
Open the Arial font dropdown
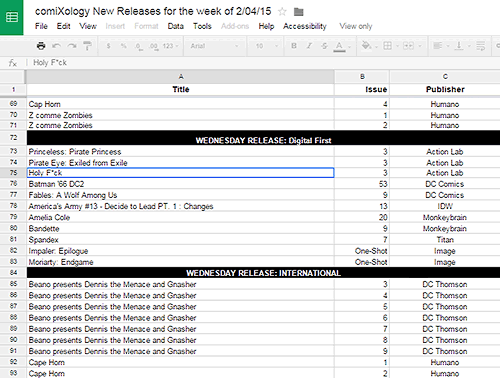[x=214, y=46]
